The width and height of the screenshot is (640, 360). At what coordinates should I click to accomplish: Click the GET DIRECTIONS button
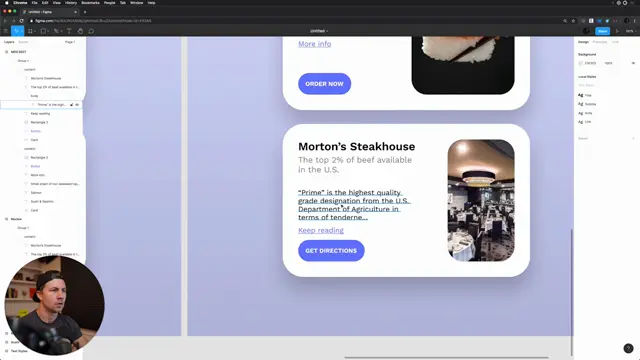[x=331, y=251]
